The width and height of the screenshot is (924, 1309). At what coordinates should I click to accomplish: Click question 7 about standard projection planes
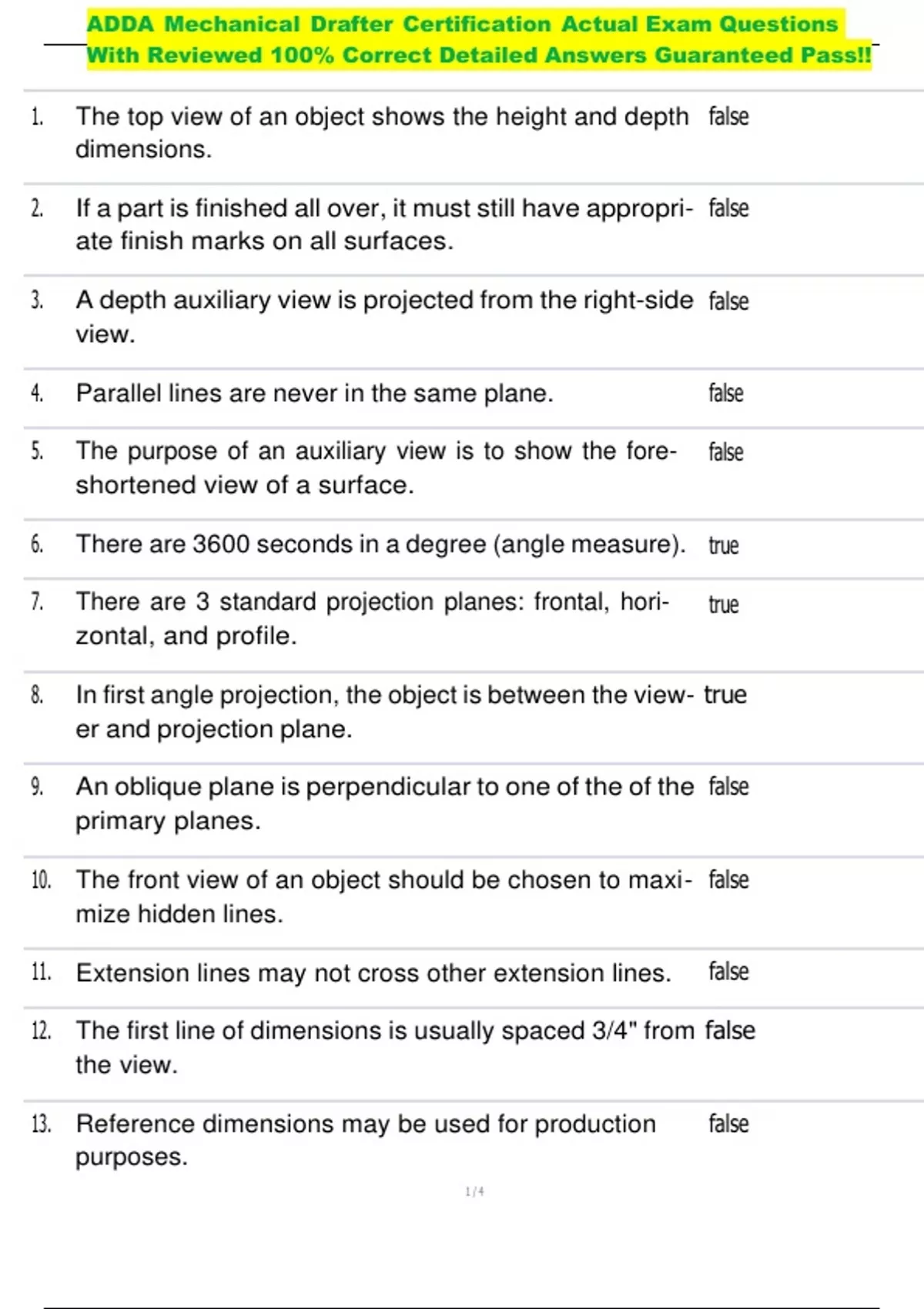coord(373,618)
